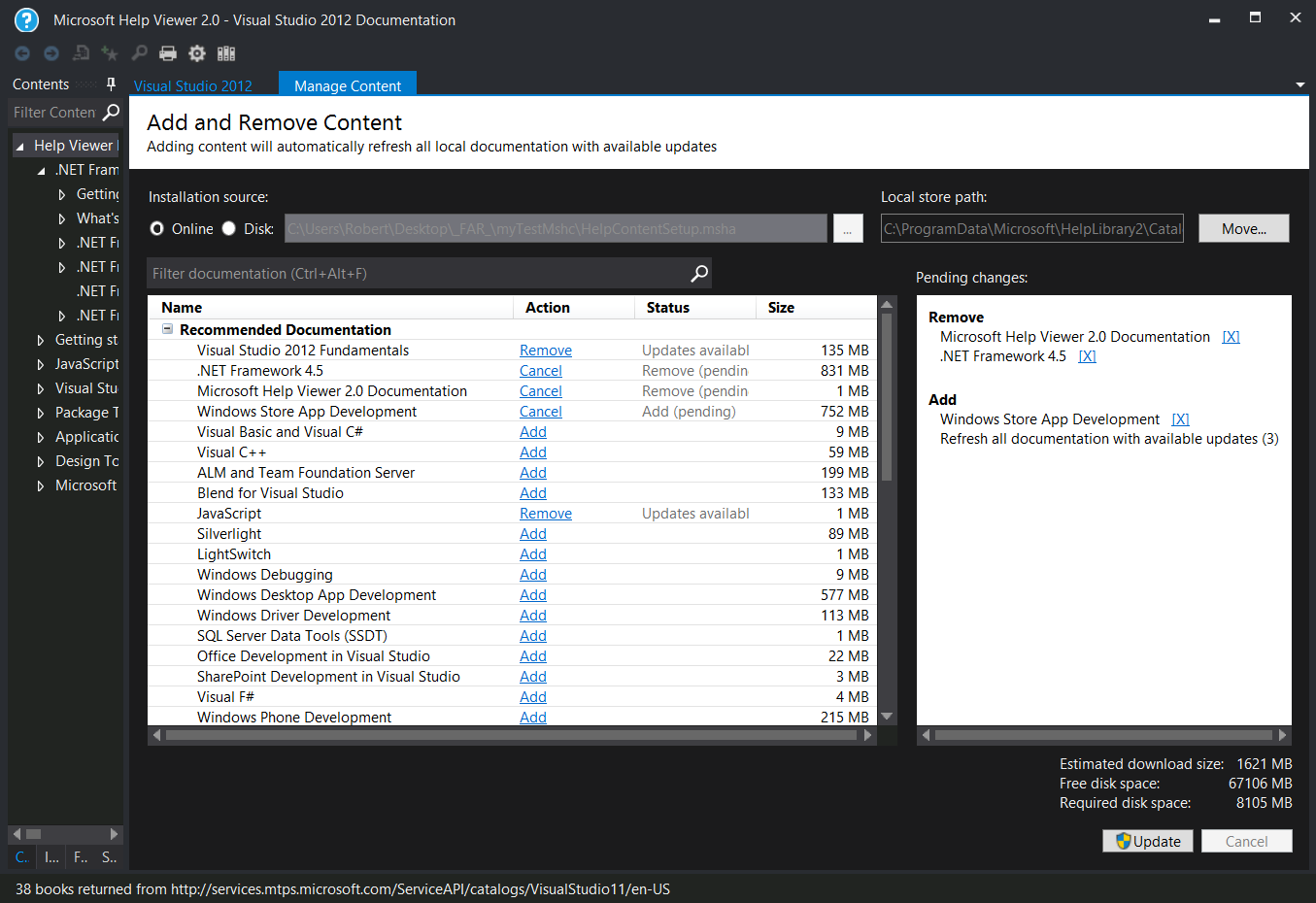Click documentation list vertical scrollbar thumb
Screen dimensions: 1316x903
pos(887,398)
